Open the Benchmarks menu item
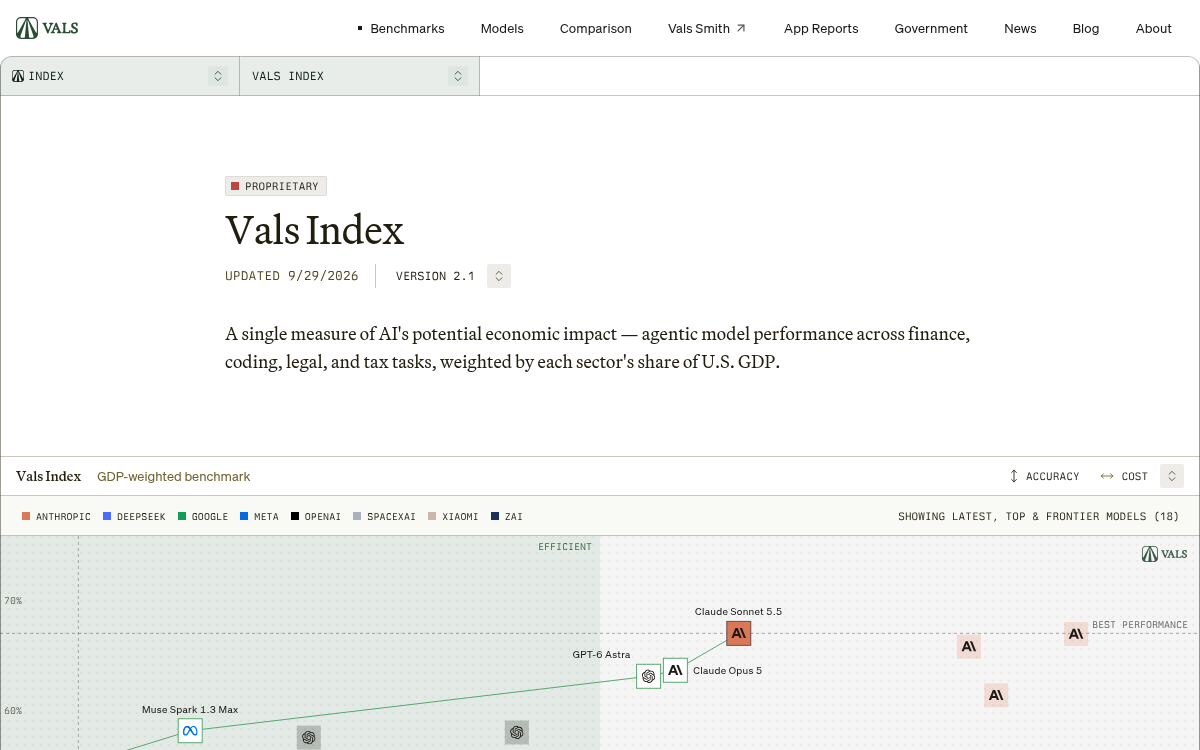This screenshot has height=750, width=1200. click(x=401, y=28)
